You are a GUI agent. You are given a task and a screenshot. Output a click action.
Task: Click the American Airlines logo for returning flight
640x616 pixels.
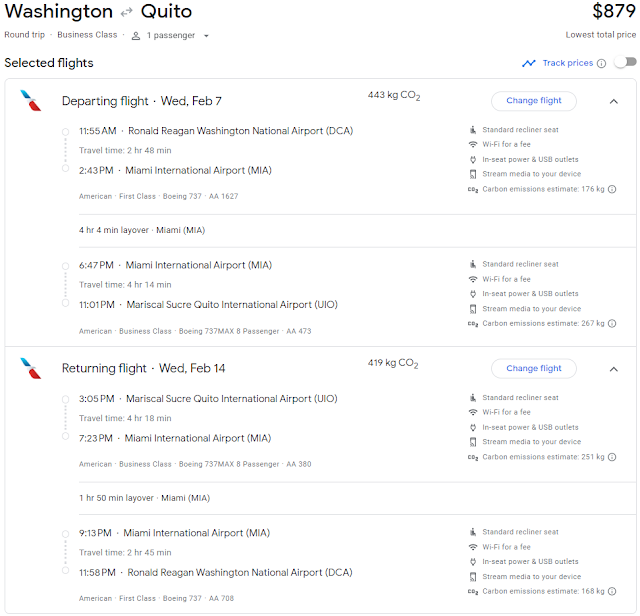click(31, 368)
